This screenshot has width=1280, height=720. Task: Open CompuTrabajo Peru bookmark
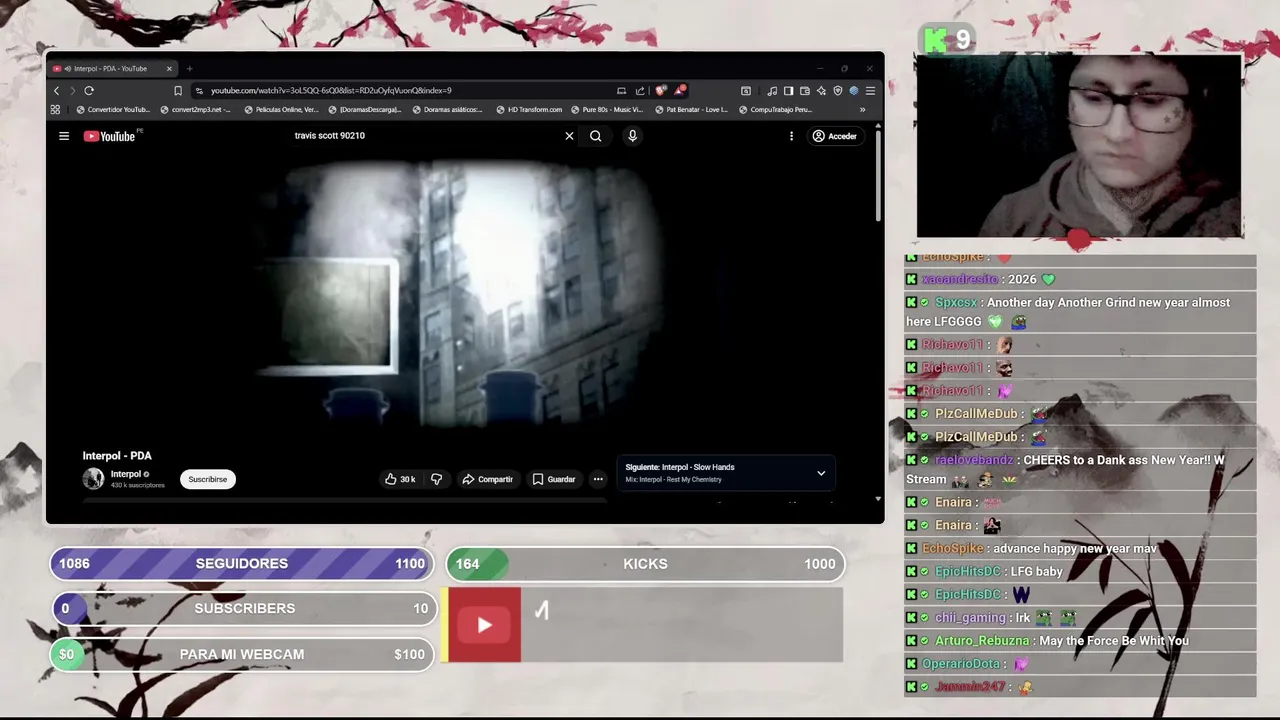tap(775, 110)
